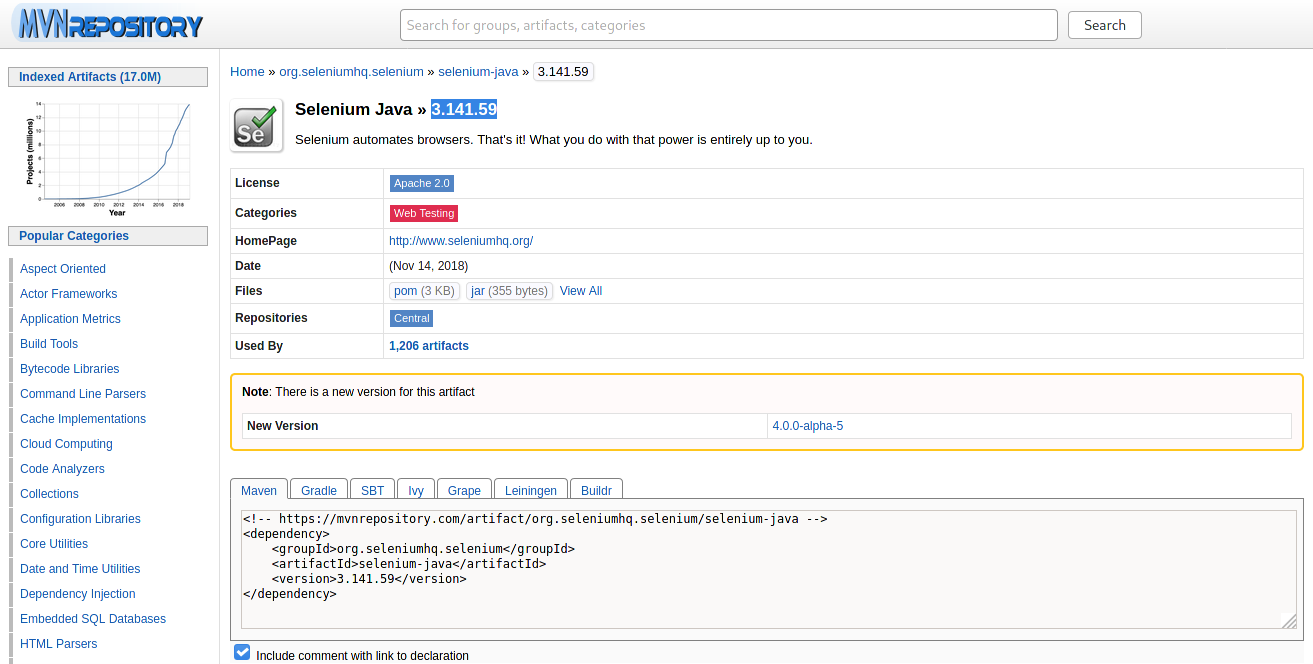Open the Indexed Artifacts graph thumbnail
Image resolution: width=1313 pixels, height=664 pixels.
click(107, 155)
